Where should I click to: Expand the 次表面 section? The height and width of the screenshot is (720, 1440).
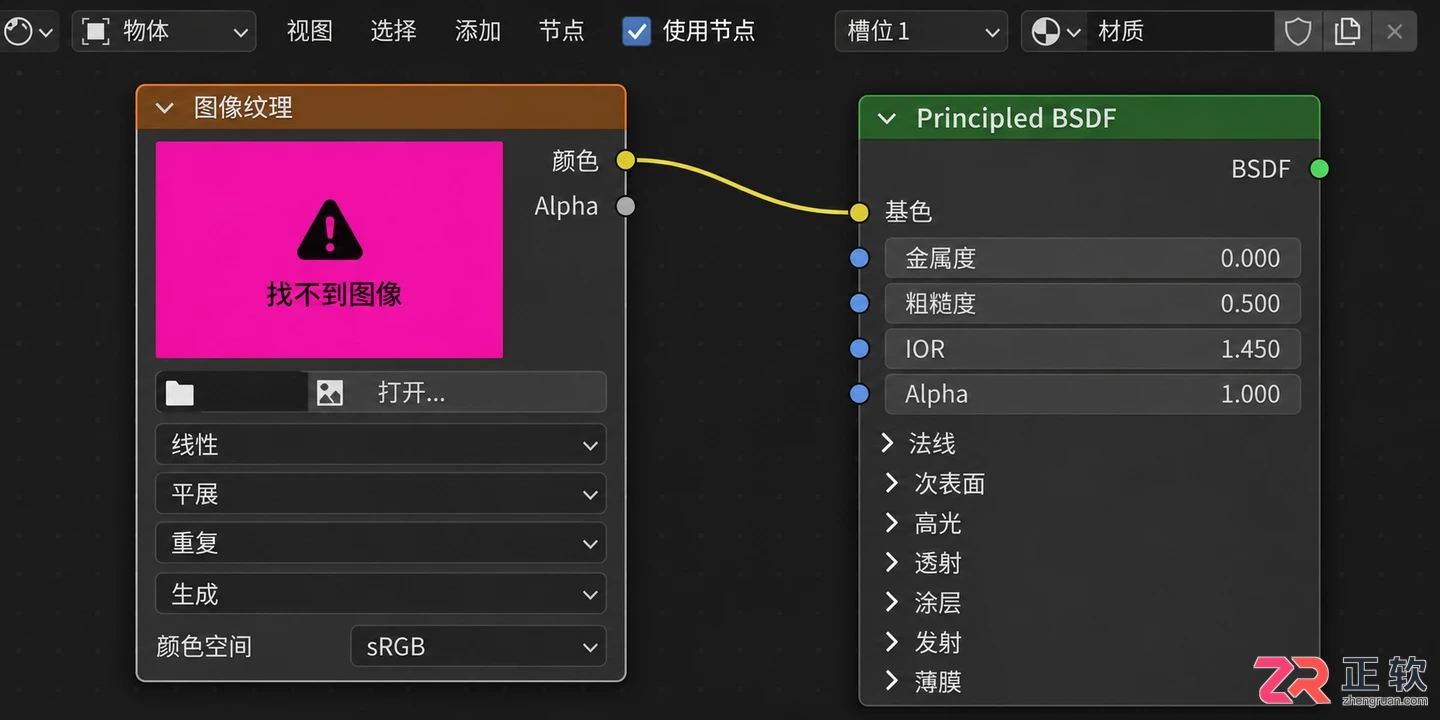point(891,483)
